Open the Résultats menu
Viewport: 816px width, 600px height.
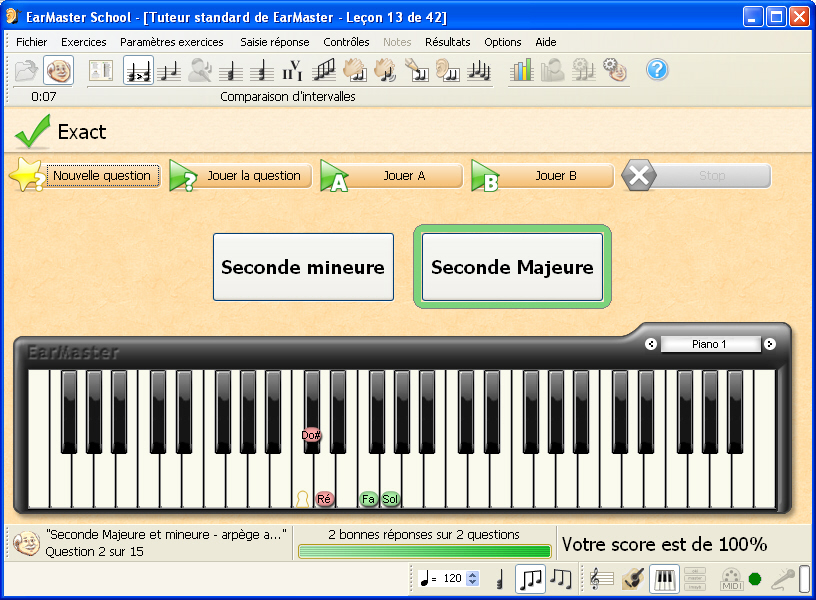tap(448, 42)
